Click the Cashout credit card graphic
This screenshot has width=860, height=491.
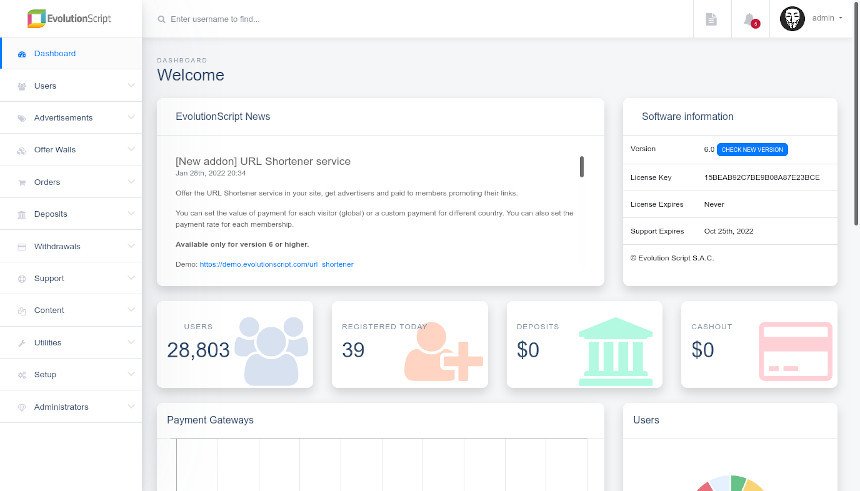click(795, 352)
